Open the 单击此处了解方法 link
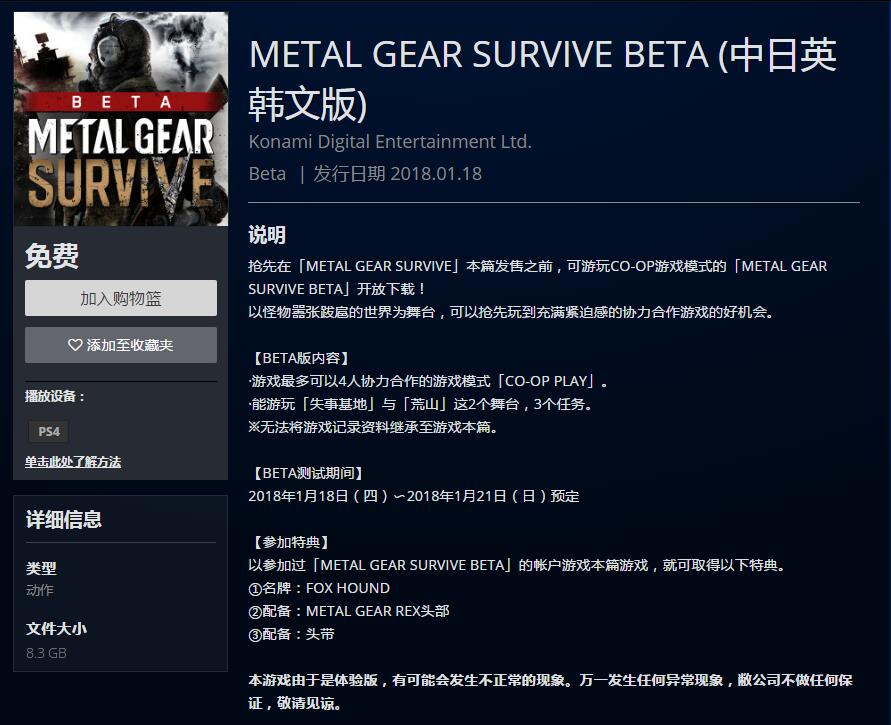This screenshot has height=725, width=891. [x=73, y=462]
